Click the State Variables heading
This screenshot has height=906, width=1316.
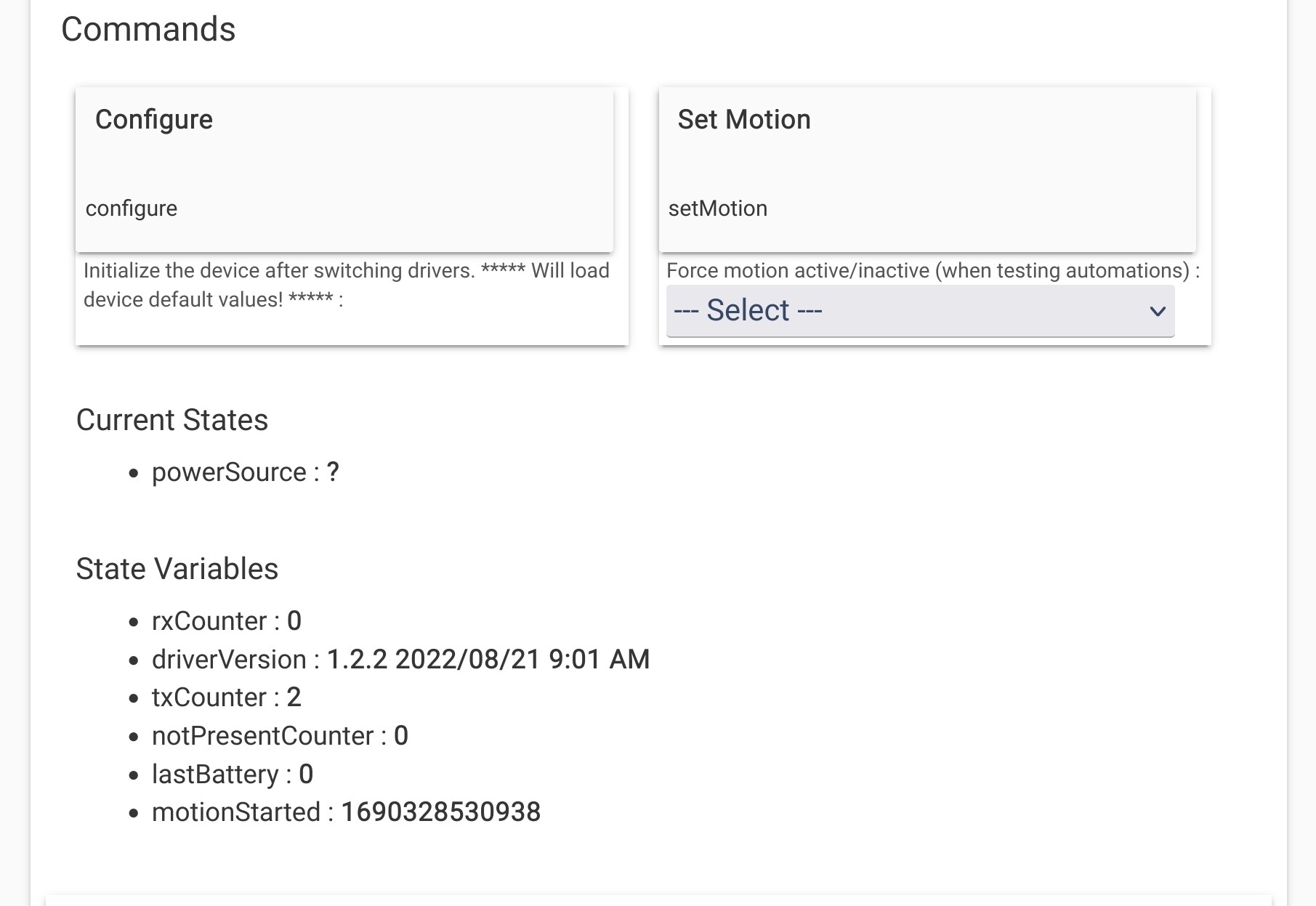177,569
